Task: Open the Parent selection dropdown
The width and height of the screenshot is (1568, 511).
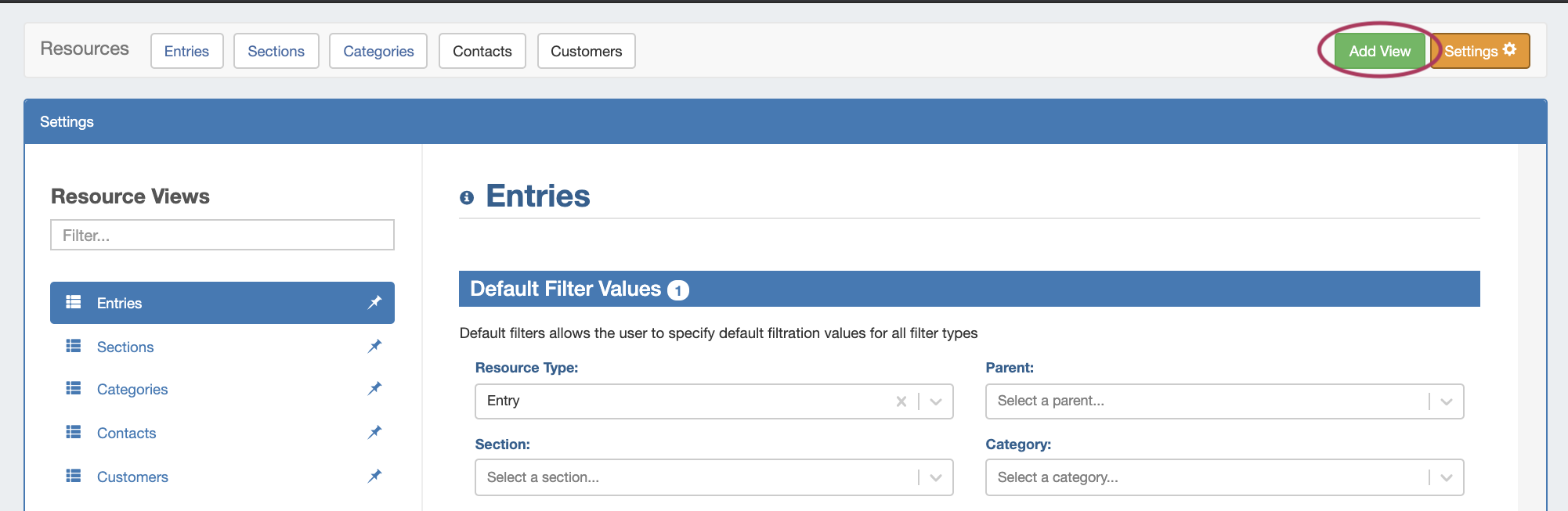Action: (1447, 401)
